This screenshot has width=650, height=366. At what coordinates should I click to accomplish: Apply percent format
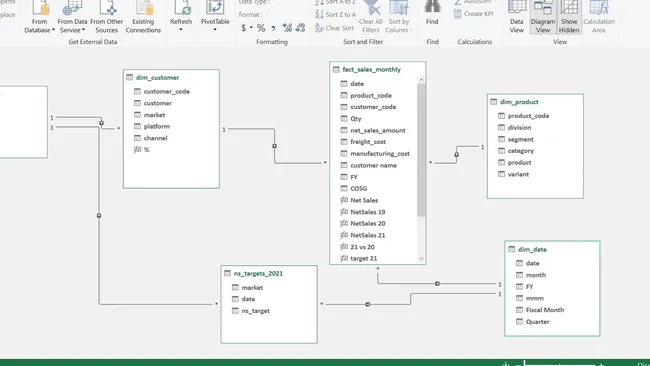tap(261, 28)
